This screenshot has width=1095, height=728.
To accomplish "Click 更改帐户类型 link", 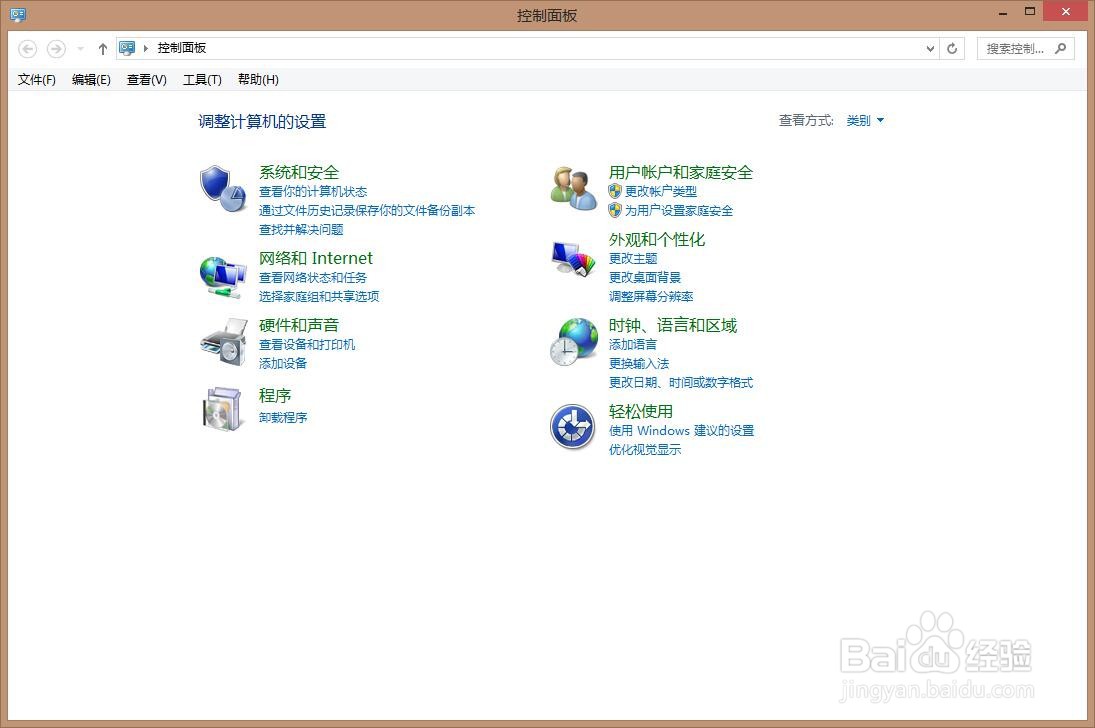I will tap(661, 191).
